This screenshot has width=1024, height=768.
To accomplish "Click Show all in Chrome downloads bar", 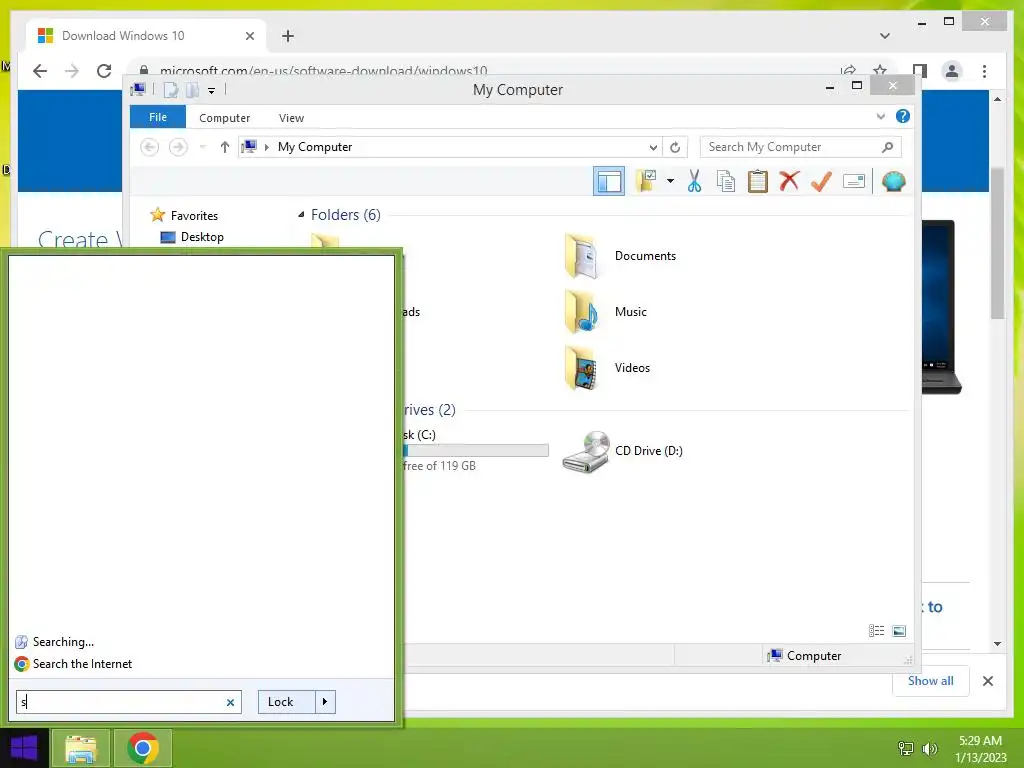I will [x=931, y=681].
